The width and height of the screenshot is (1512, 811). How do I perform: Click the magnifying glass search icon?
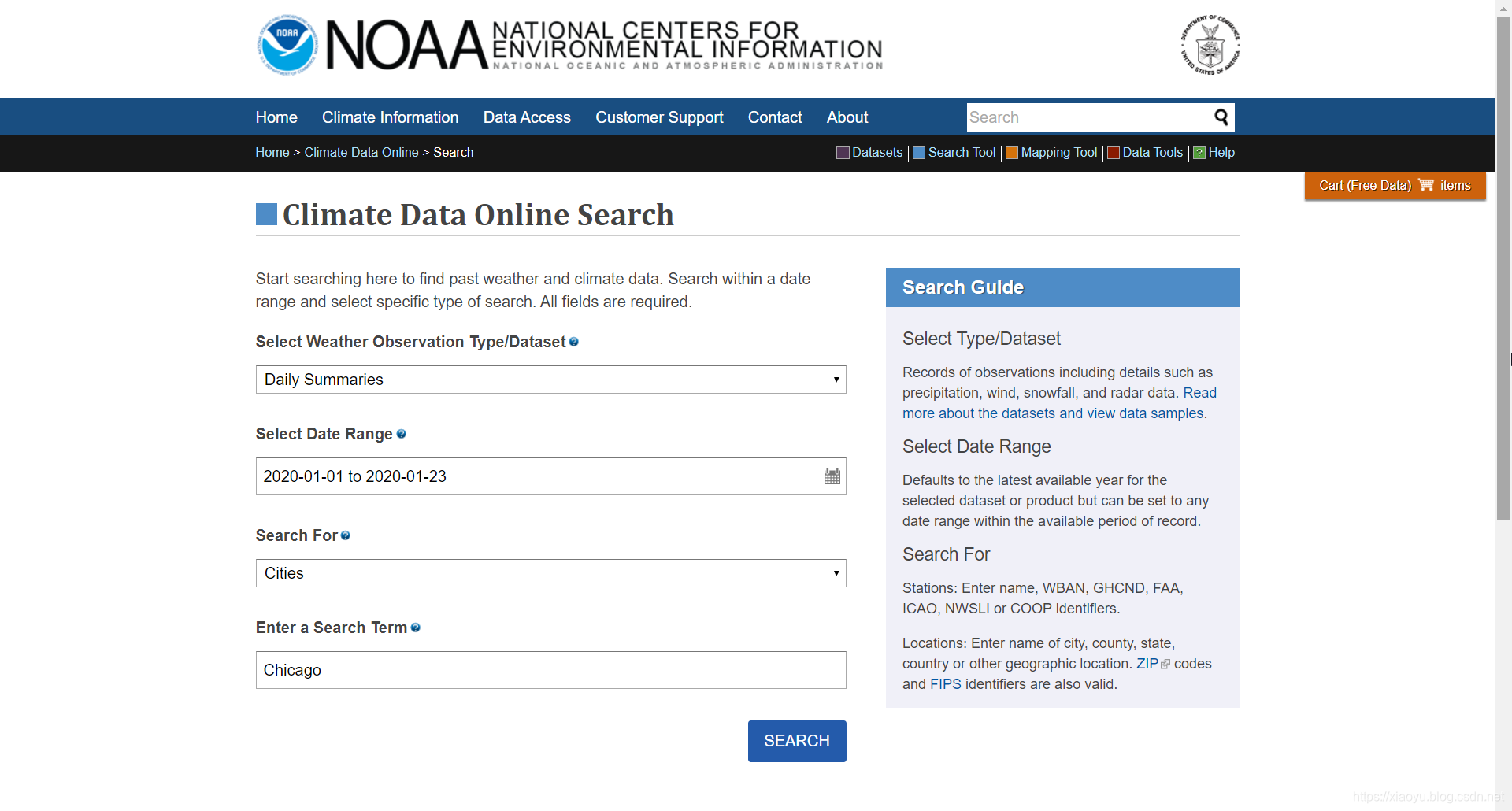1221,117
